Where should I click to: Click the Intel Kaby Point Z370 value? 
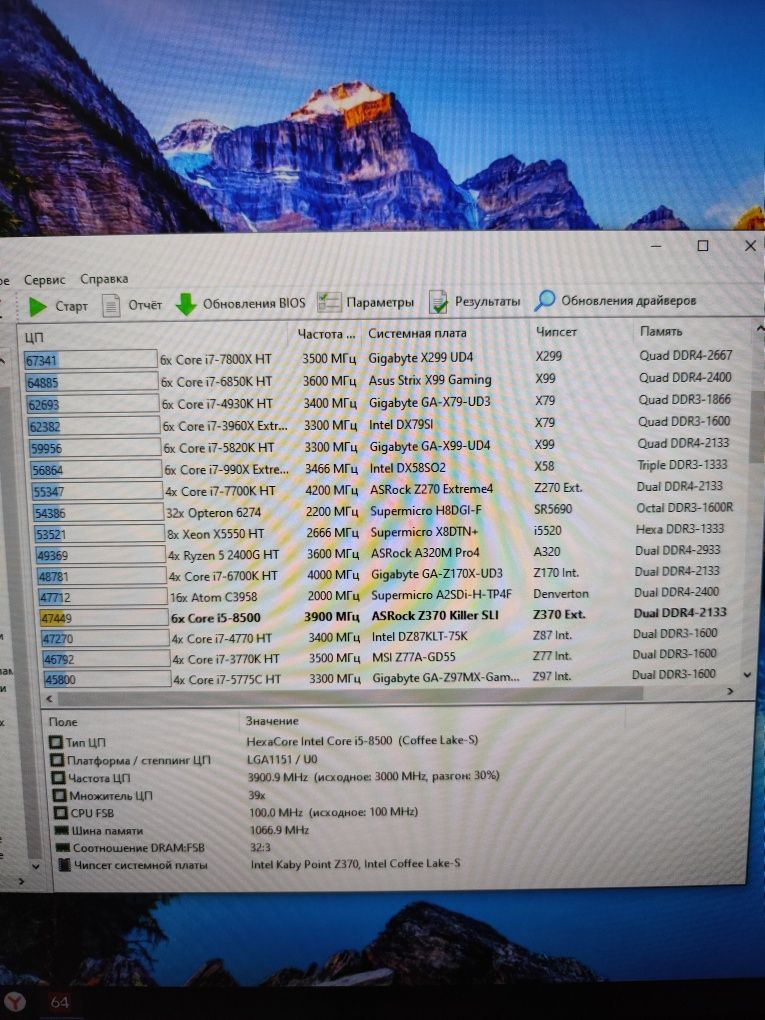pyautogui.click(x=356, y=864)
